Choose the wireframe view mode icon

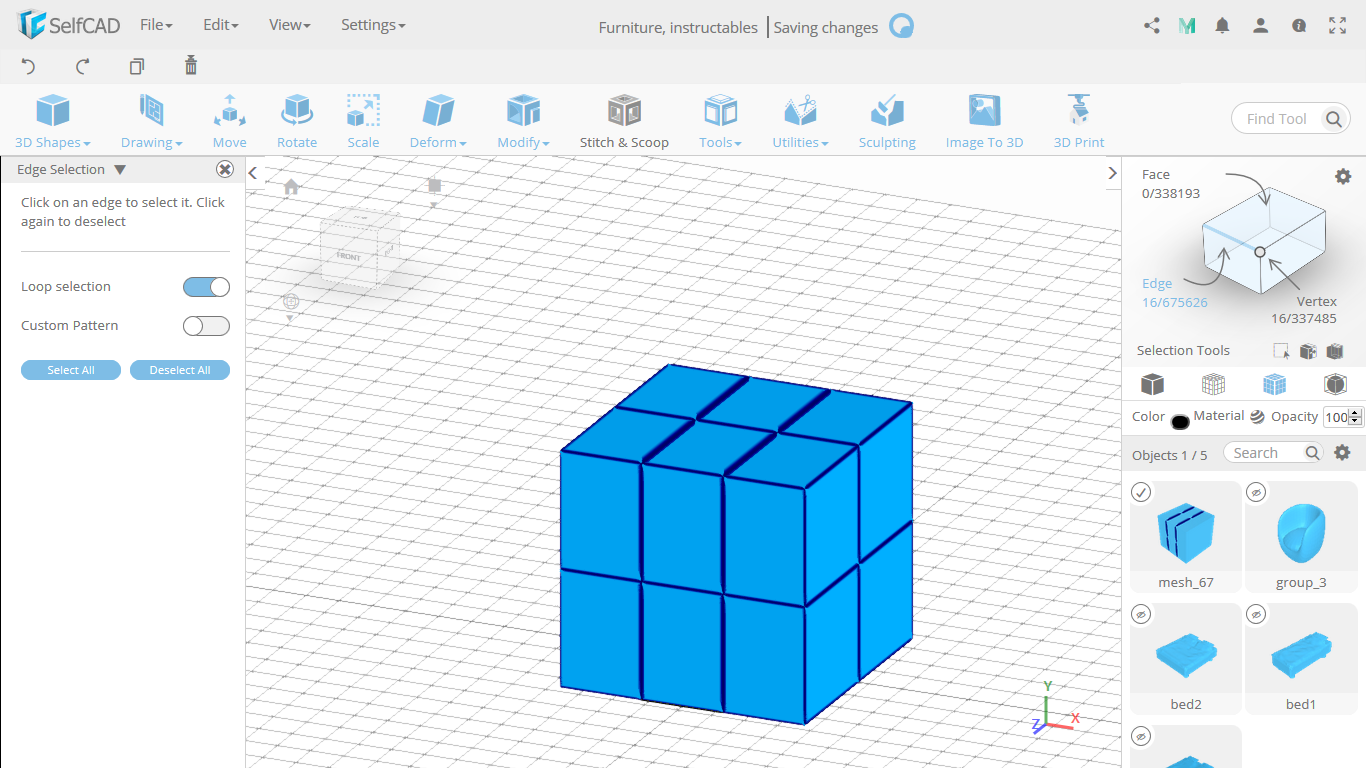pyautogui.click(x=1213, y=384)
